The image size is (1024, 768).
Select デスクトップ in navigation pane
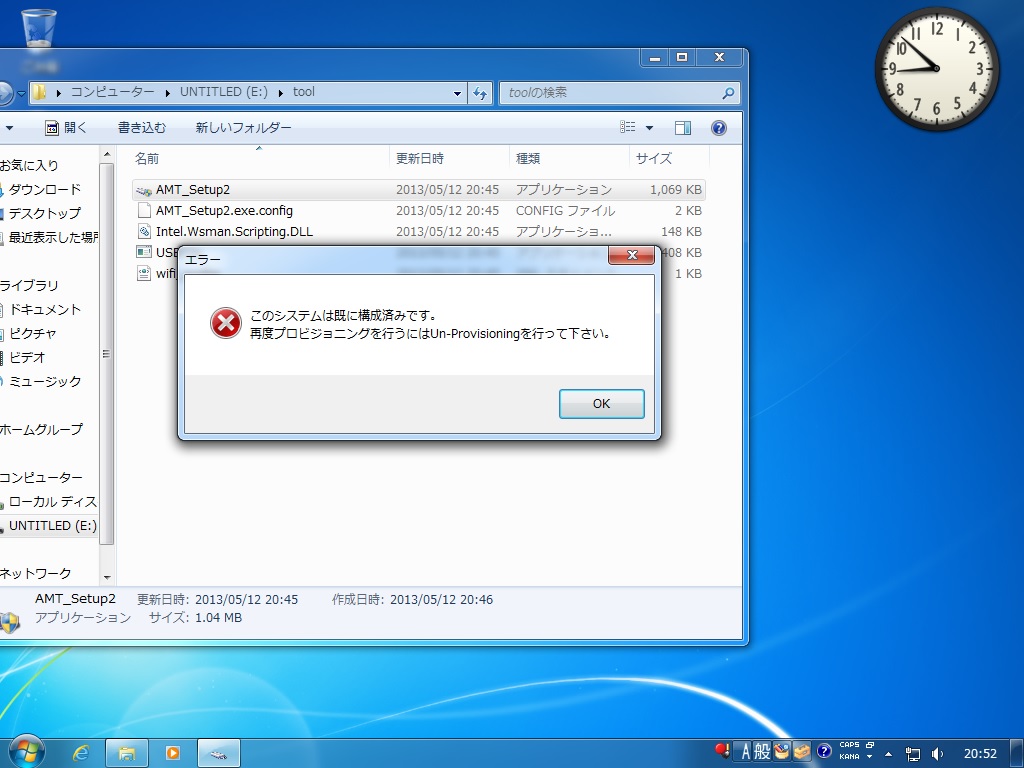pyautogui.click(x=44, y=214)
